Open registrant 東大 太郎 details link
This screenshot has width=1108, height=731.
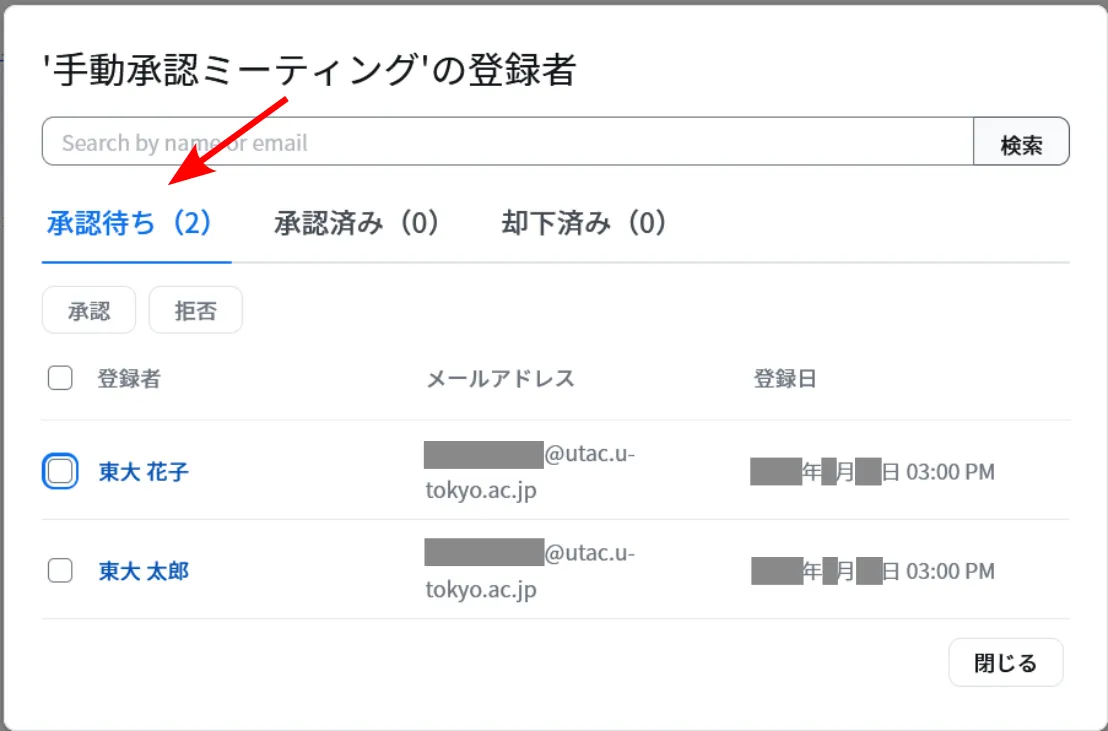click(143, 571)
